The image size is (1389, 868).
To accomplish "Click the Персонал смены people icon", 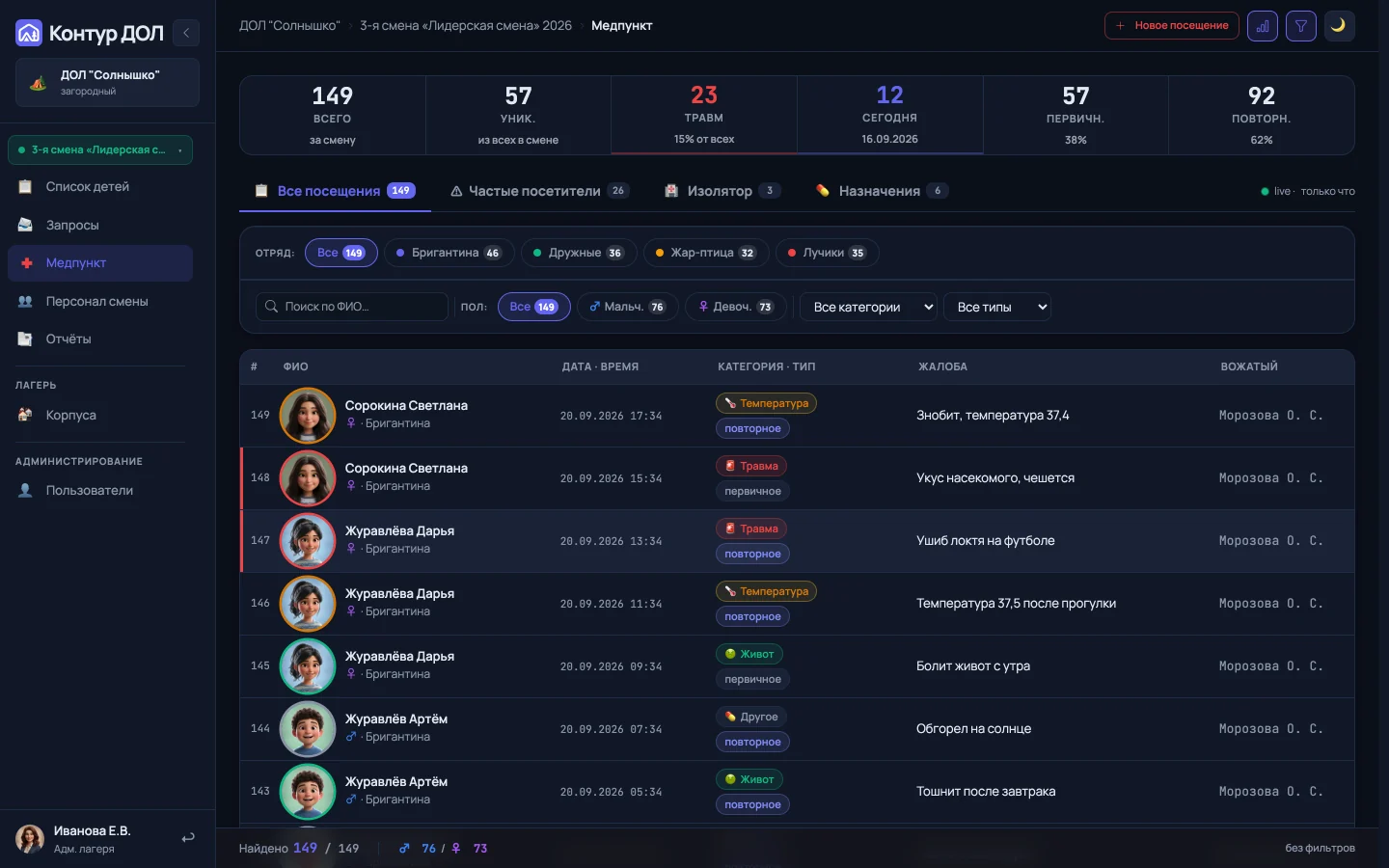I will [26, 302].
